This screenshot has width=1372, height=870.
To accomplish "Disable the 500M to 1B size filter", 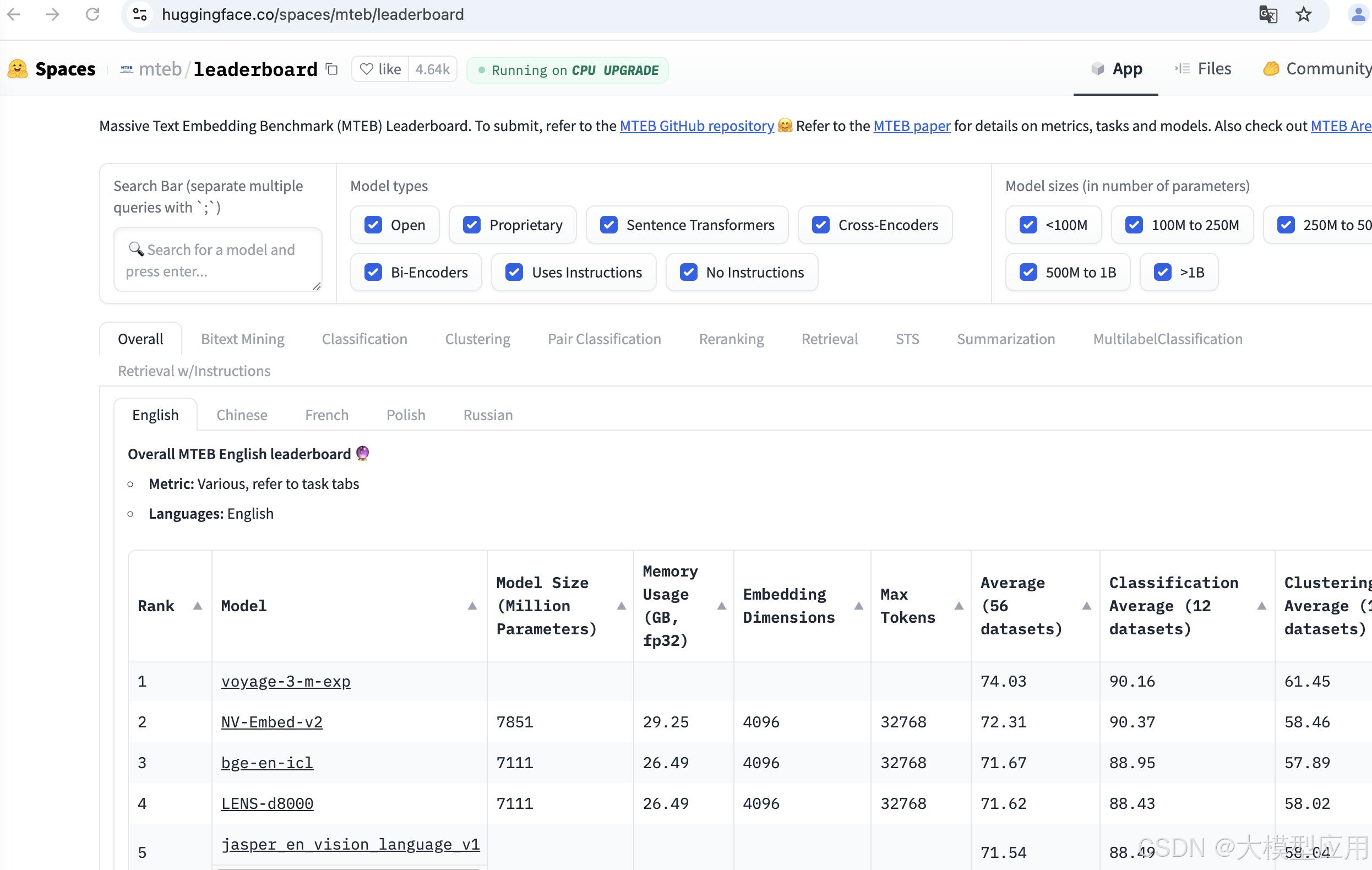I will coord(1028,273).
